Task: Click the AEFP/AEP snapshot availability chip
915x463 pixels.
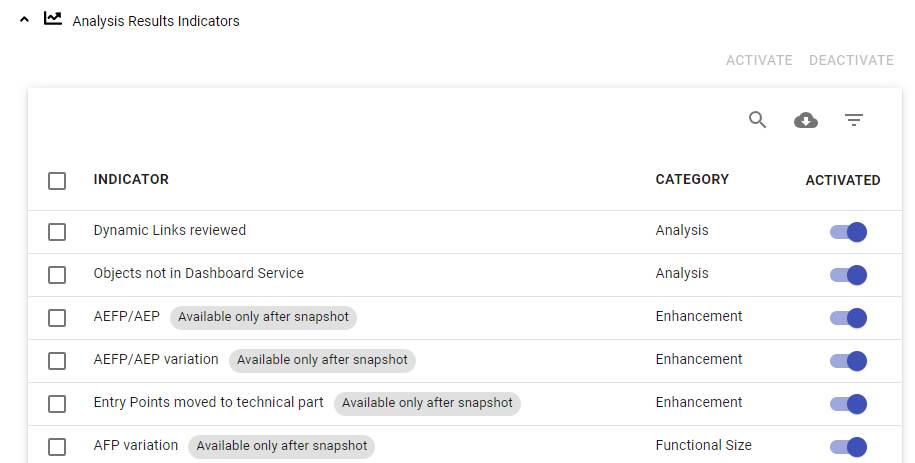Action: pyautogui.click(x=263, y=317)
